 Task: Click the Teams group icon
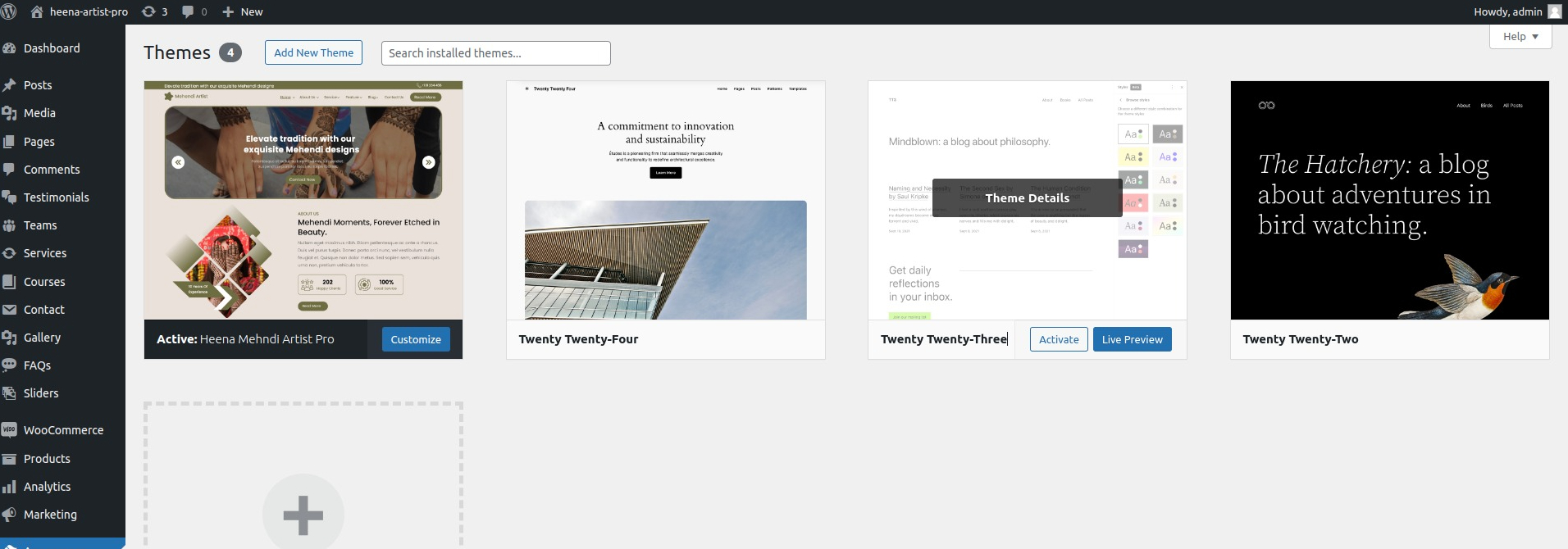click(9, 225)
